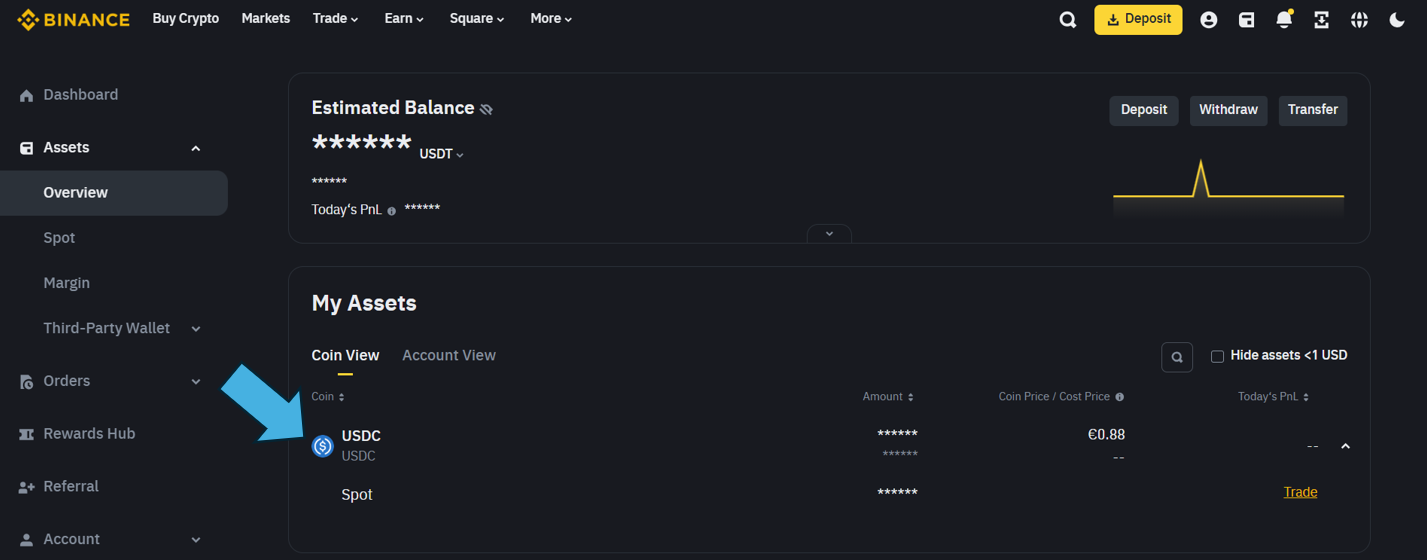Switch to the Account View tab
The height and width of the screenshot is (560, 1427).
click(x=449, y=355)
